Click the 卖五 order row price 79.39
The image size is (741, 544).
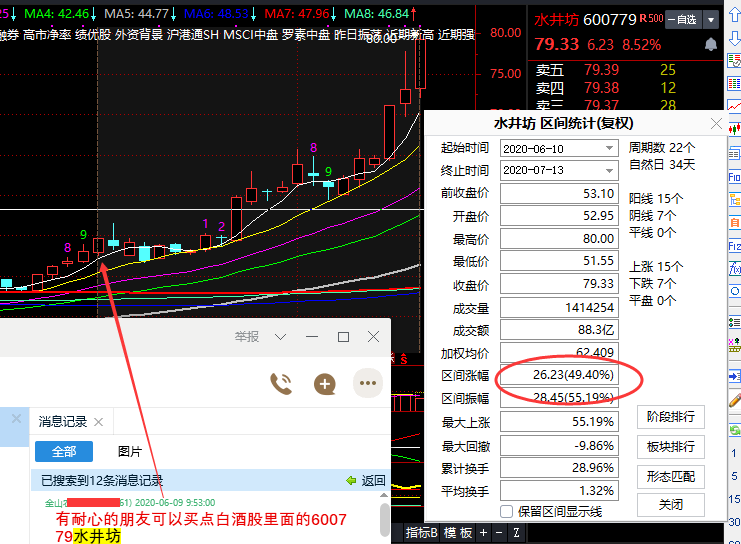601,70
